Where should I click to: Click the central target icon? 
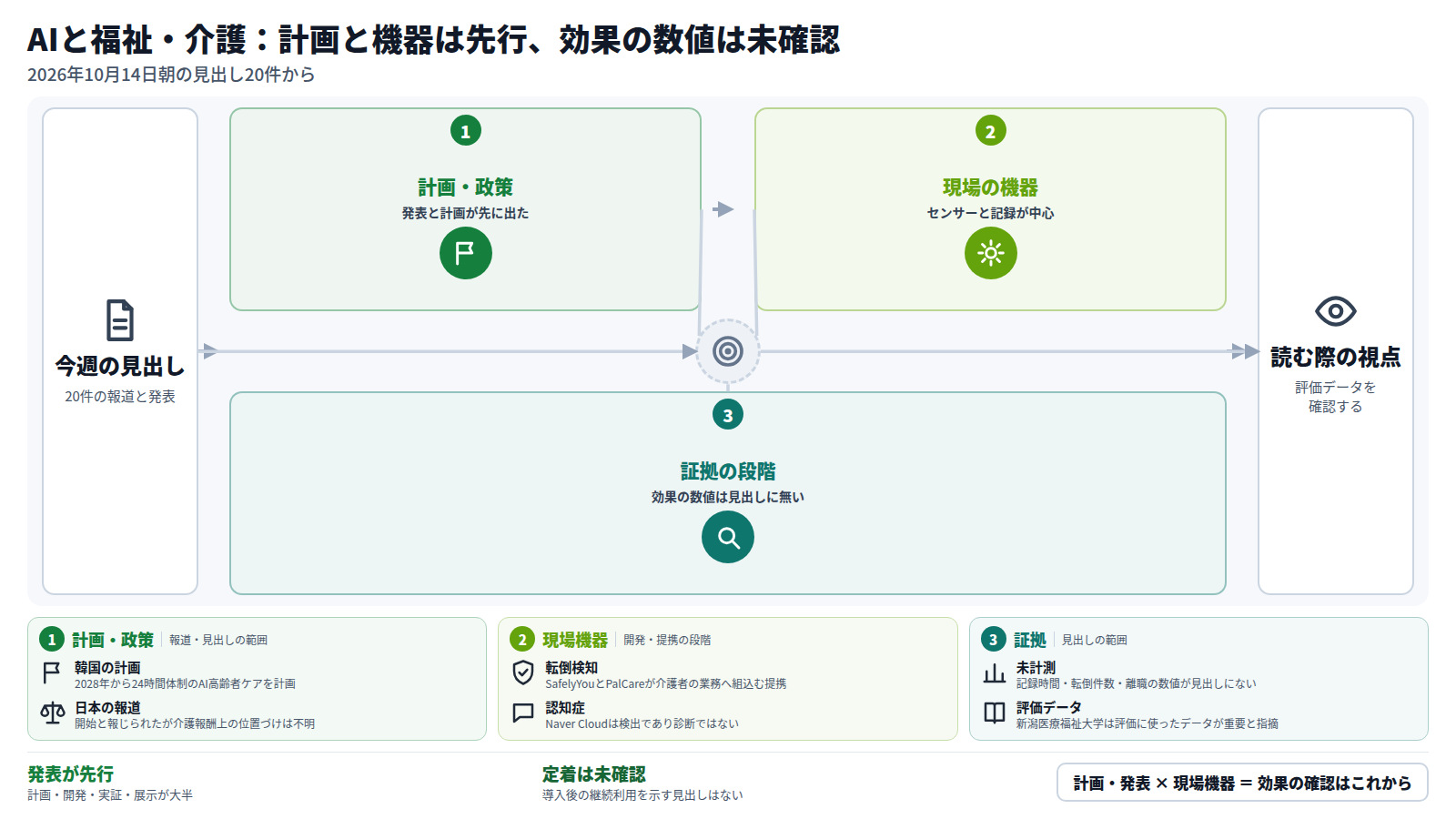[728, 351]
